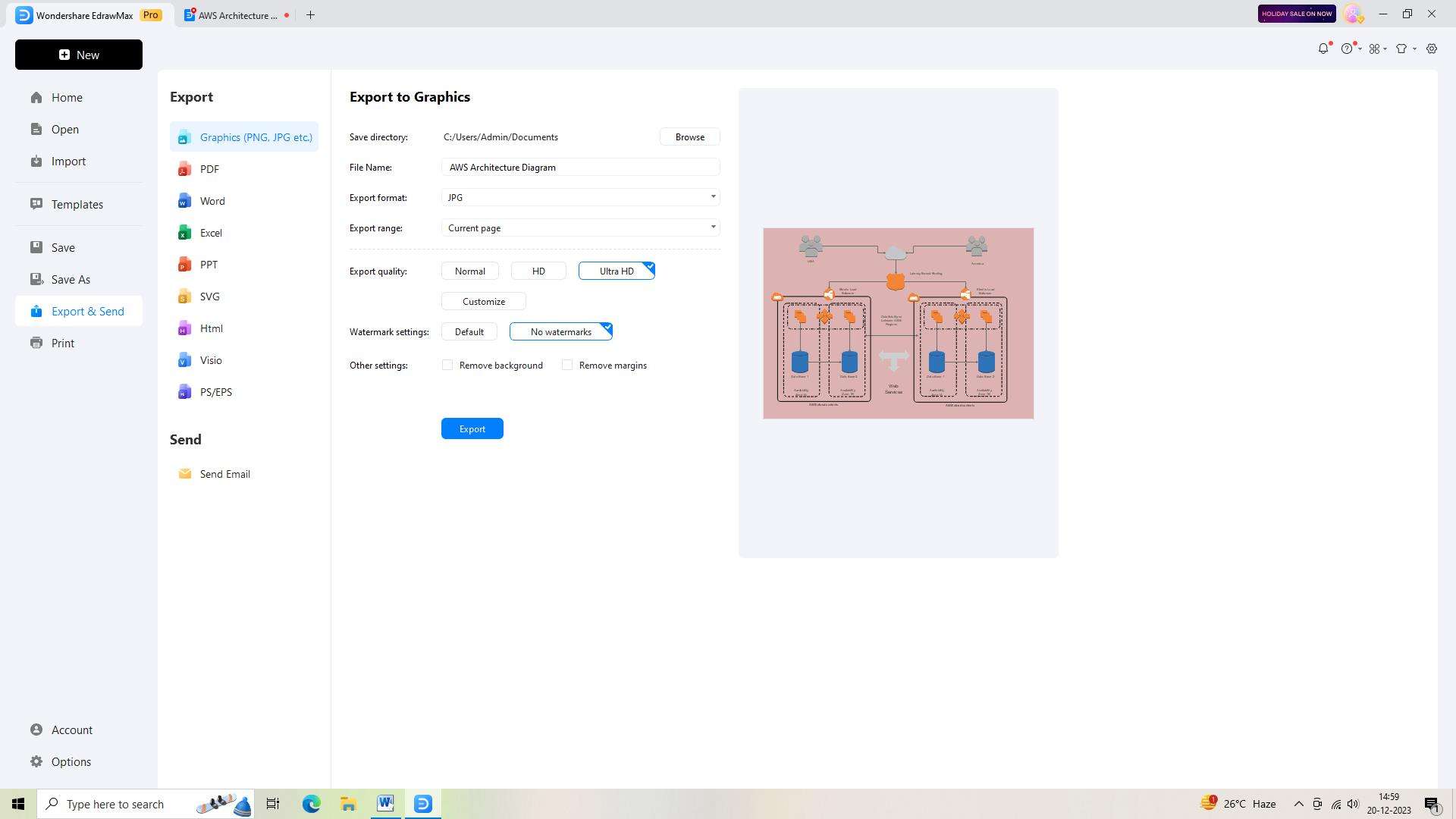1456x819 pixels.
Task: Enable Remove background checkbox
Action: (x=447, y=365)
